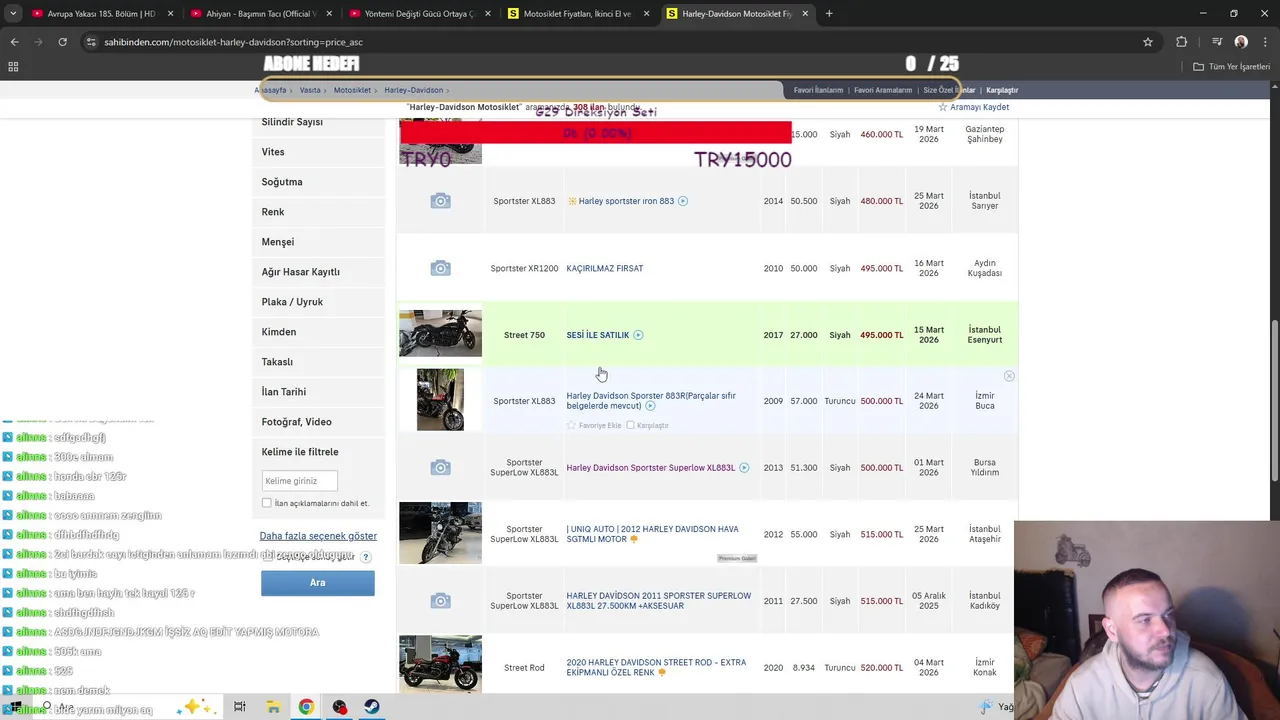Open the OBS icon in the taskbar
Viewport: 1280px width, 720px height.
(340, 707)
